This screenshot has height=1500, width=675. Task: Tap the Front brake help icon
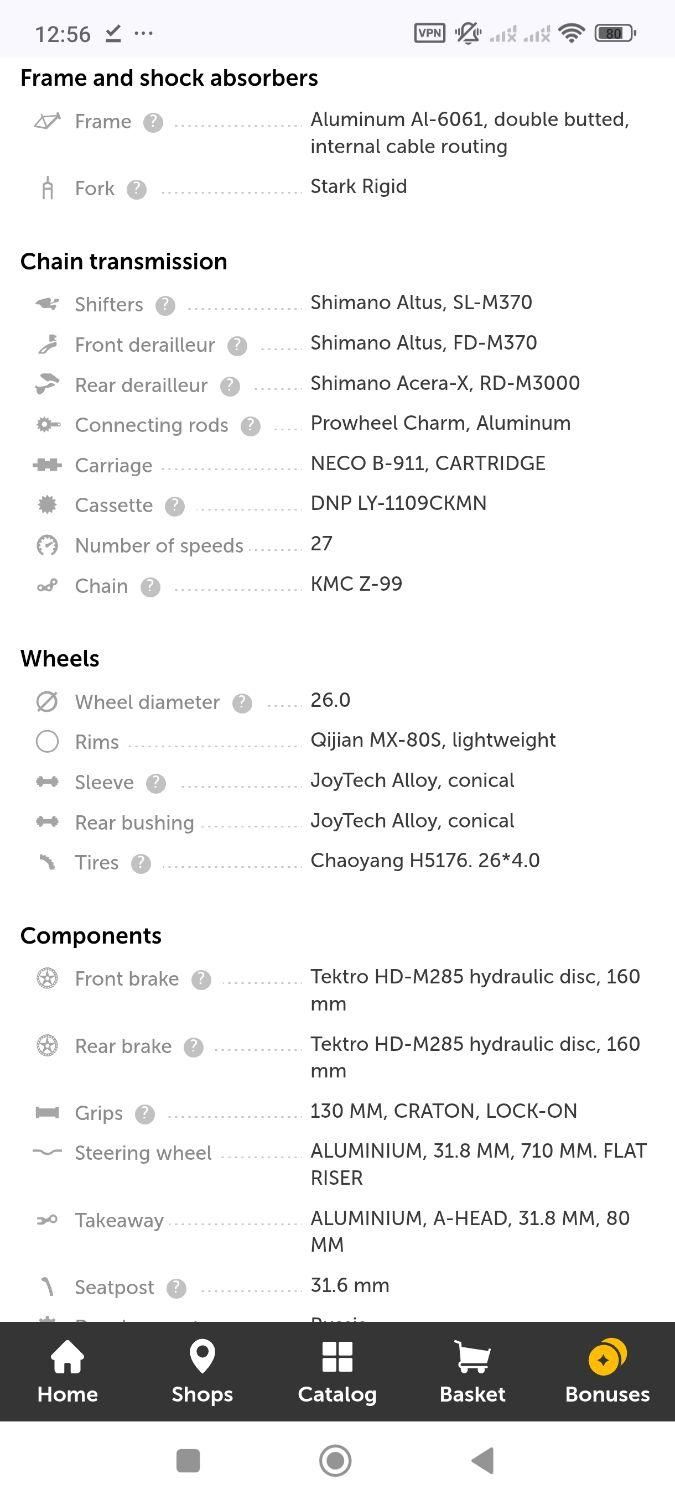[201, 980]
